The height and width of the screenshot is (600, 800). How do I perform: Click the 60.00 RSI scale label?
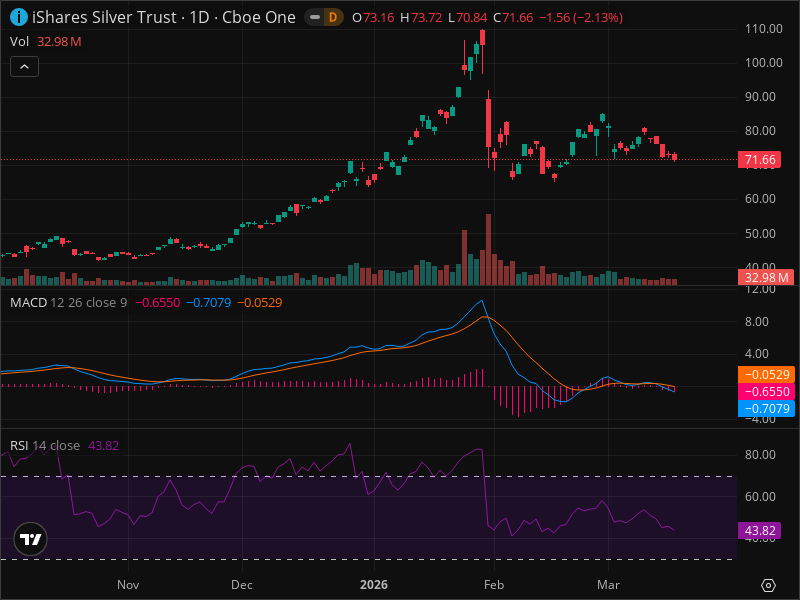(760, 496)
